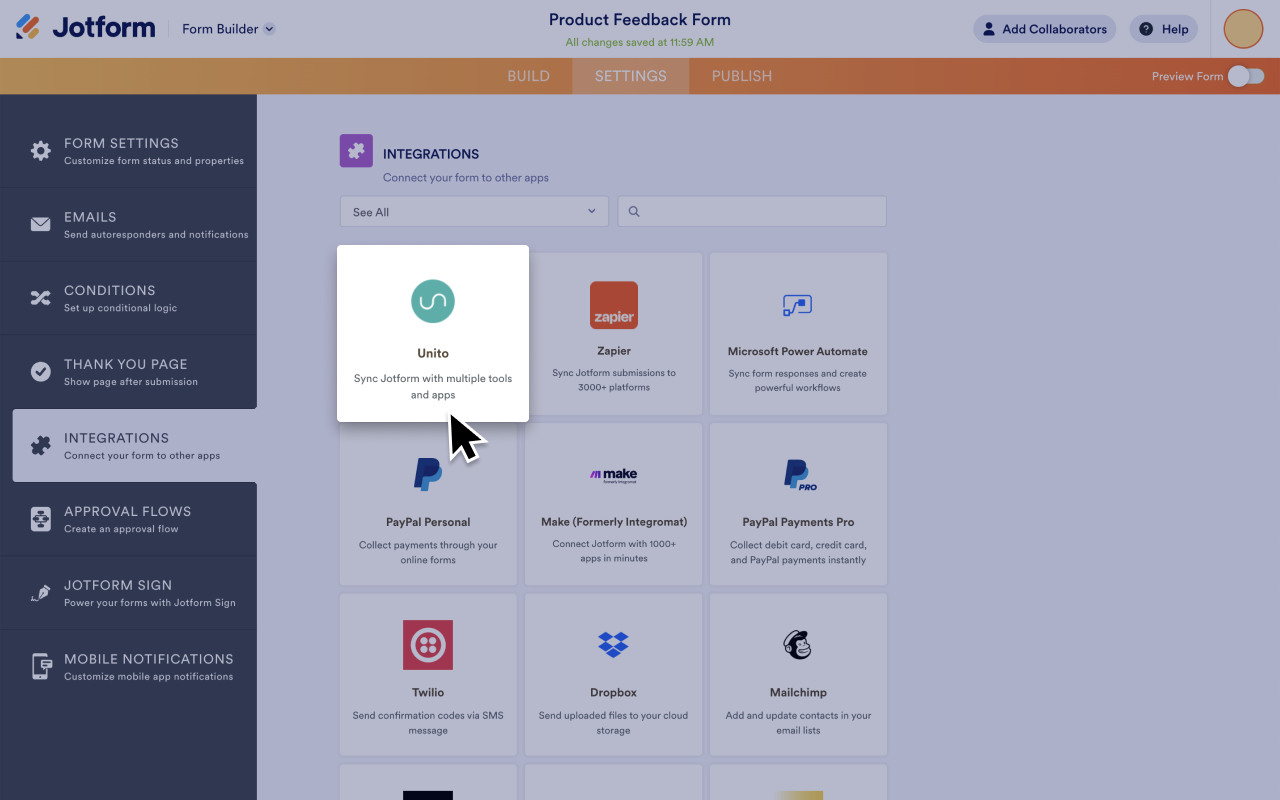Open Form Settings in the sidebar
1280x800 pixels.
tap(134, 151)
